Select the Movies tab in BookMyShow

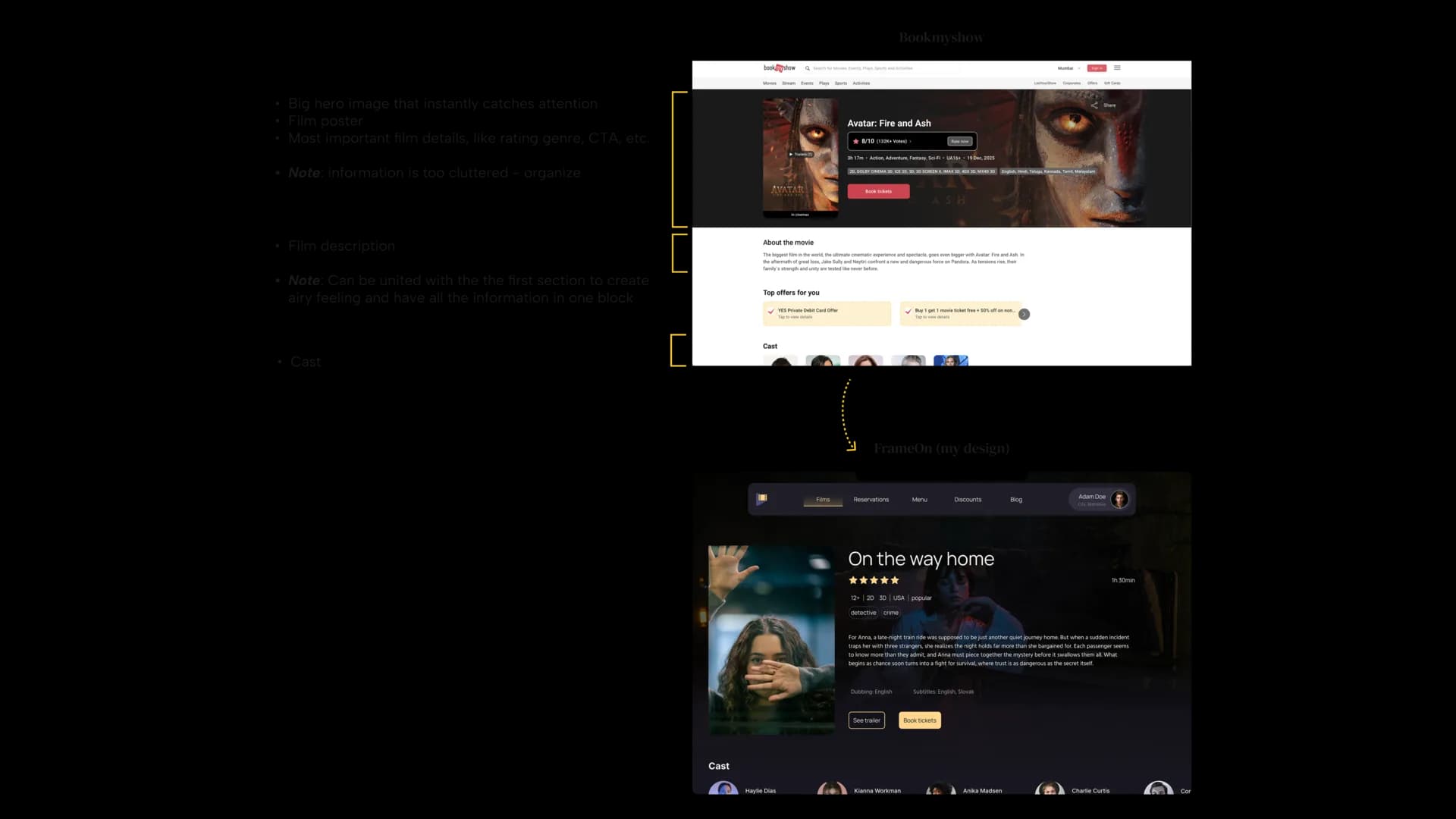tap(770, 83)
